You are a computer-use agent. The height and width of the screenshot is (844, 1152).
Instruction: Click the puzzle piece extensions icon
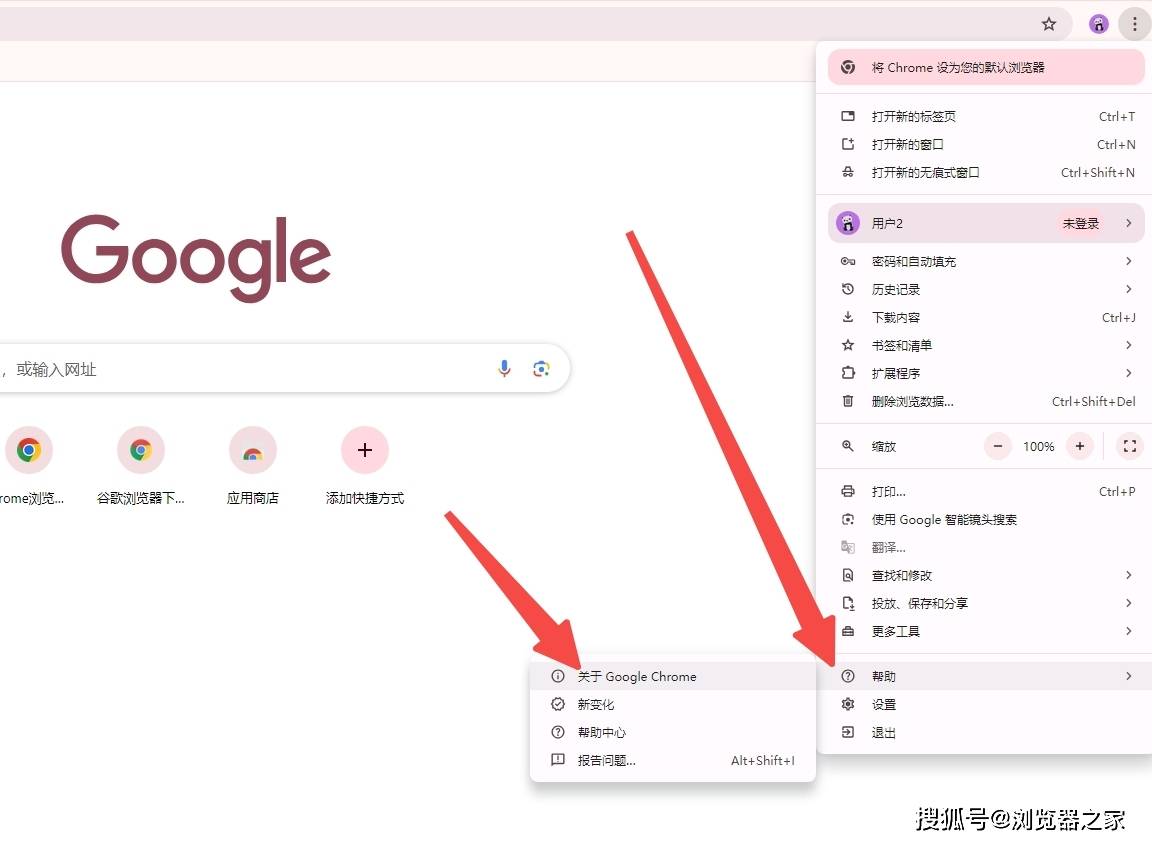[848, 373]
